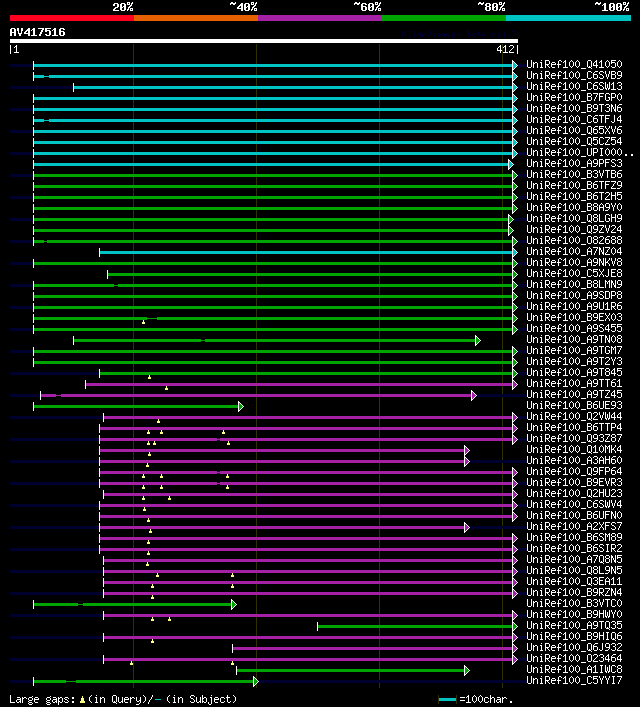Select the UniRef100_Q5CZ54 label
Image resolution: width=640 pixels, height=707 pixels.
[574, 142]
